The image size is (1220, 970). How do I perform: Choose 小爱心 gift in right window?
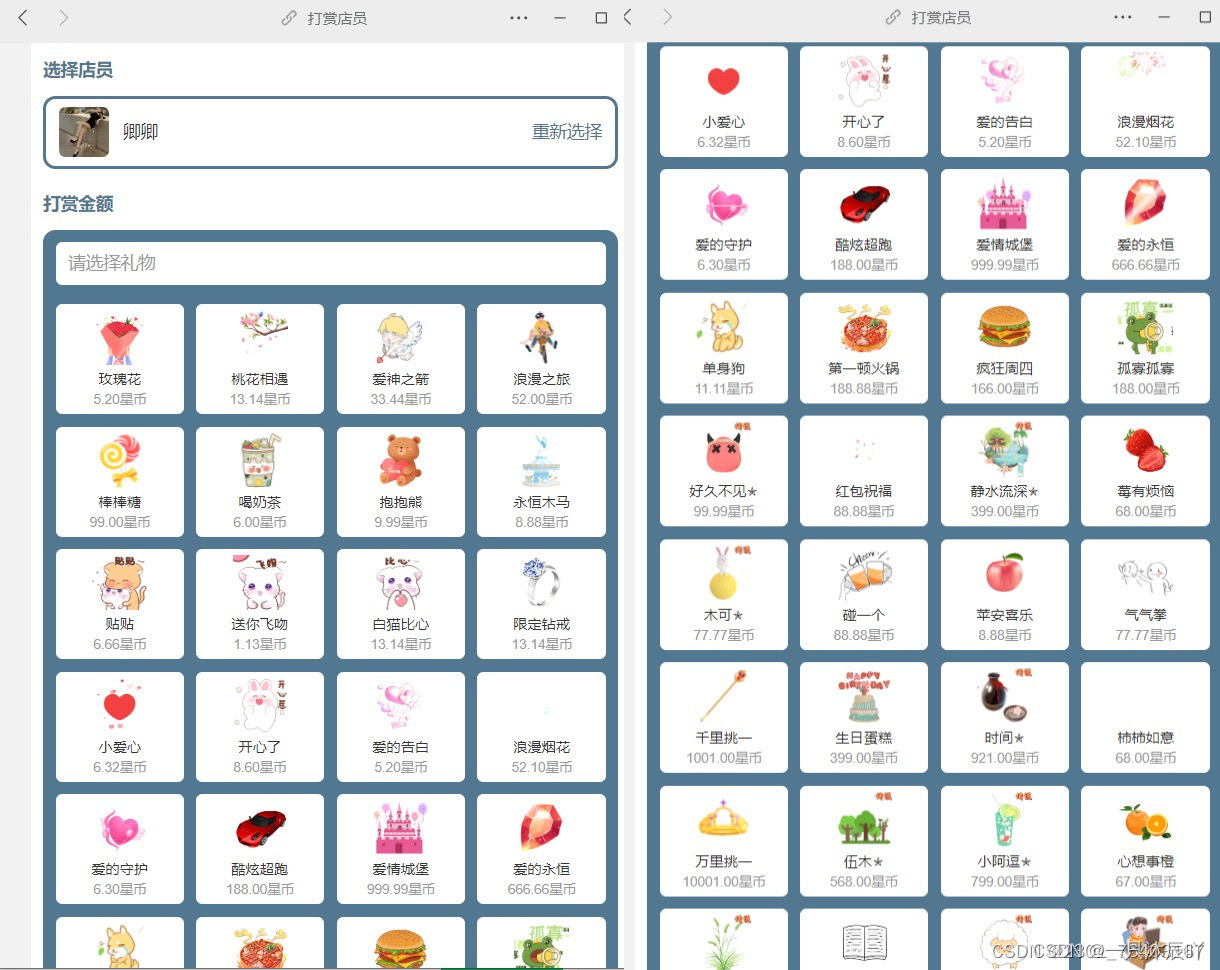coord(724,102)
